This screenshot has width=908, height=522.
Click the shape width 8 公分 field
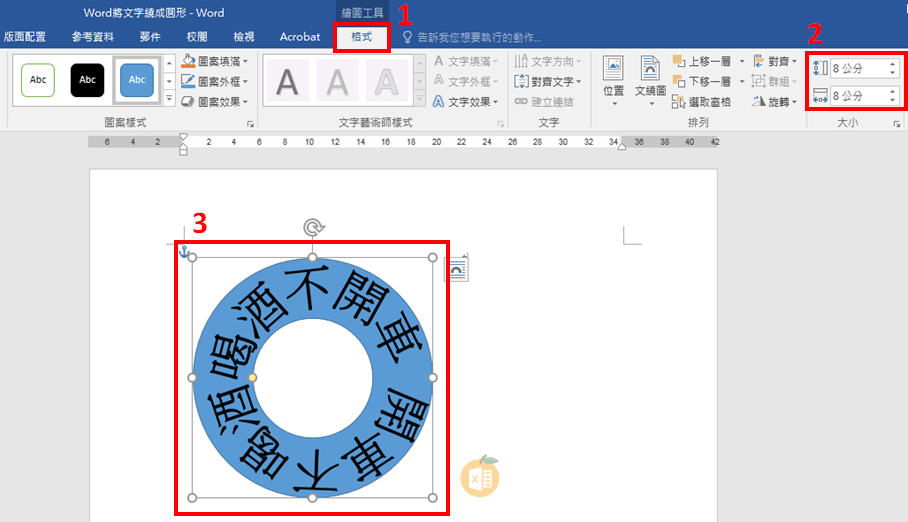coord(857,96)
